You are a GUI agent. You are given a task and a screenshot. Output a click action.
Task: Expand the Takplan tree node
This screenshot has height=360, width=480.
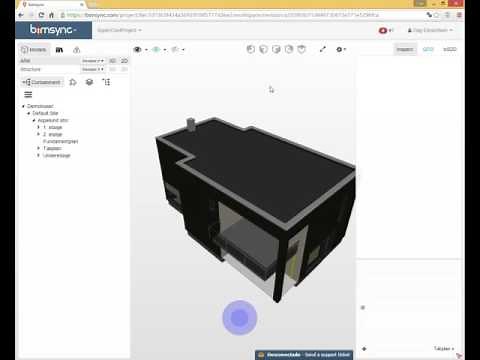point(39,148)
